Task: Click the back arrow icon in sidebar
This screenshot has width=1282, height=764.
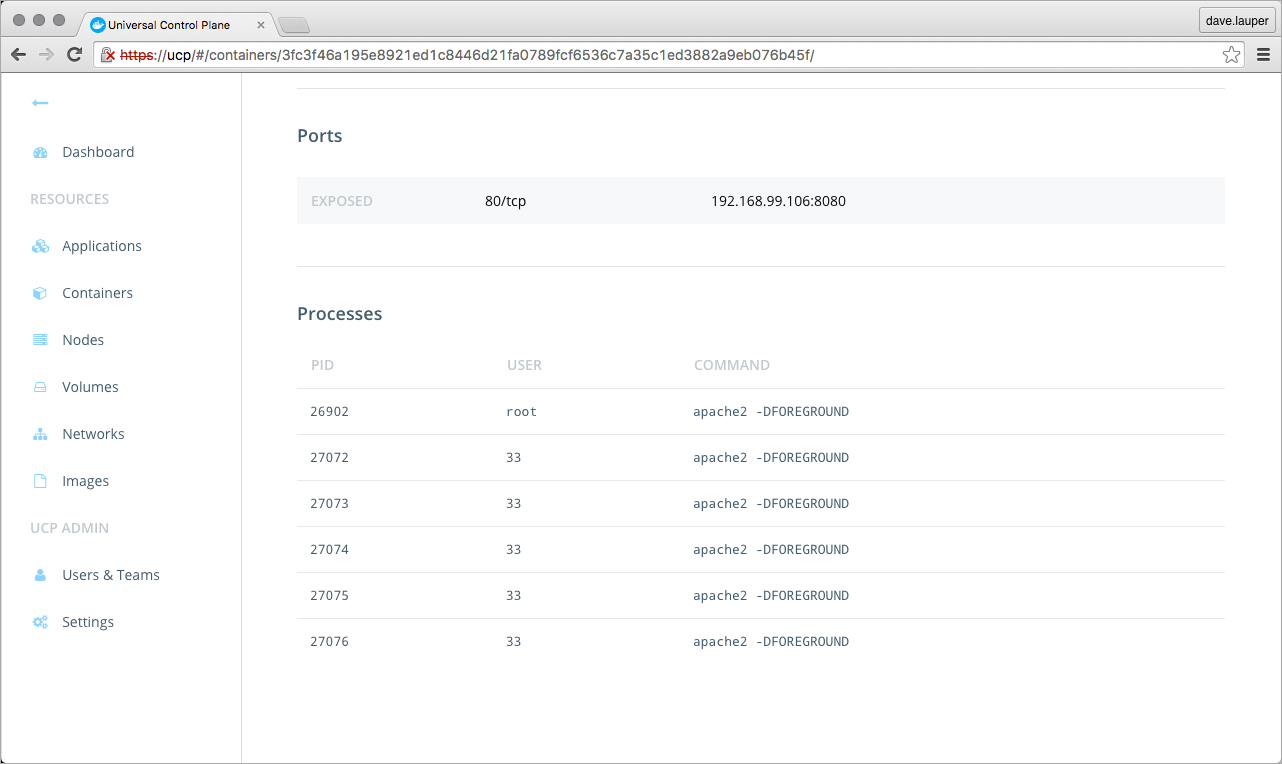Action: (40, 103)
